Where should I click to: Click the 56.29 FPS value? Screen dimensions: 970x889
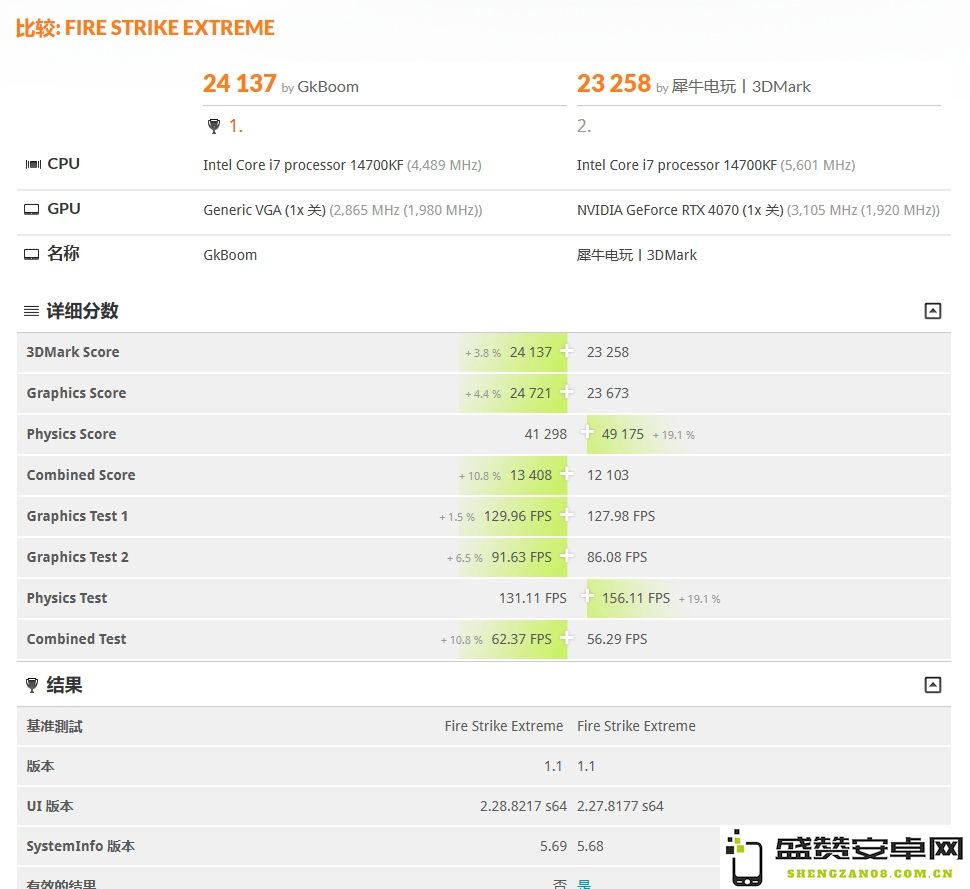(x=617, y=639)
